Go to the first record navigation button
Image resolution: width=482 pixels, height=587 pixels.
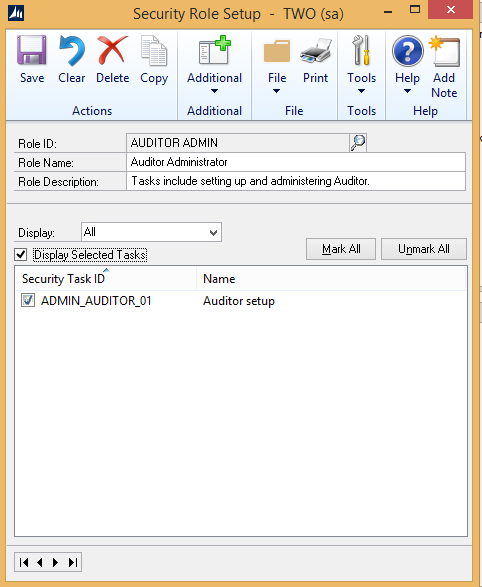24,562
